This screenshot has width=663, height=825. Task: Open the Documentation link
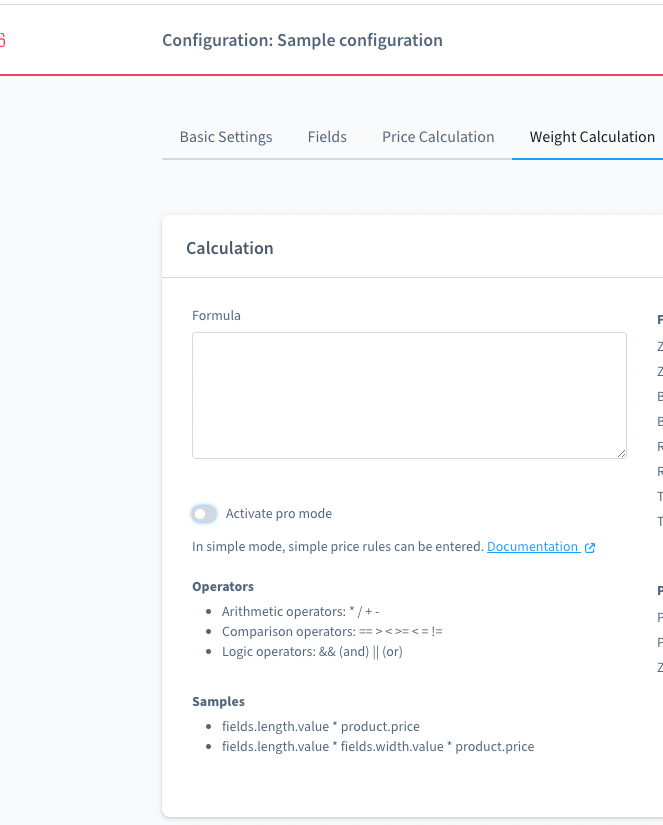click(532, 547)
